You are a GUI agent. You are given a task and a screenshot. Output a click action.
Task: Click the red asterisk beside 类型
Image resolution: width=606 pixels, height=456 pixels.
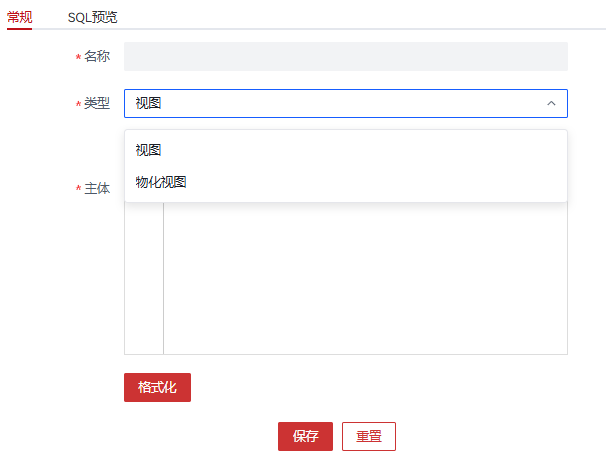(x=78, y=105)
